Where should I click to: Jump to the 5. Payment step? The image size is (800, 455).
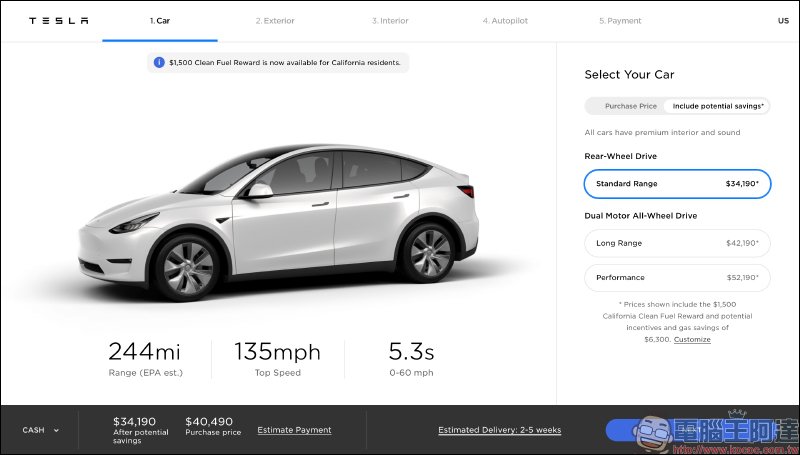tap(620, 20)
